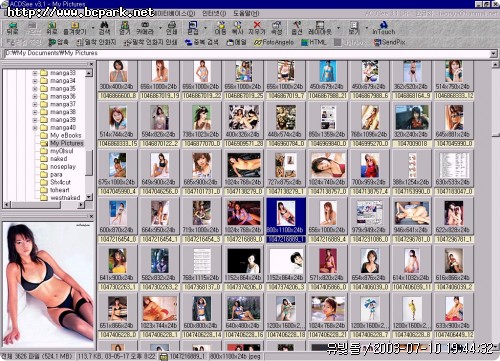Click the Archive (압축) plugin button
The width and height of the screenshot is (500, 361).
tap(58, 42)
